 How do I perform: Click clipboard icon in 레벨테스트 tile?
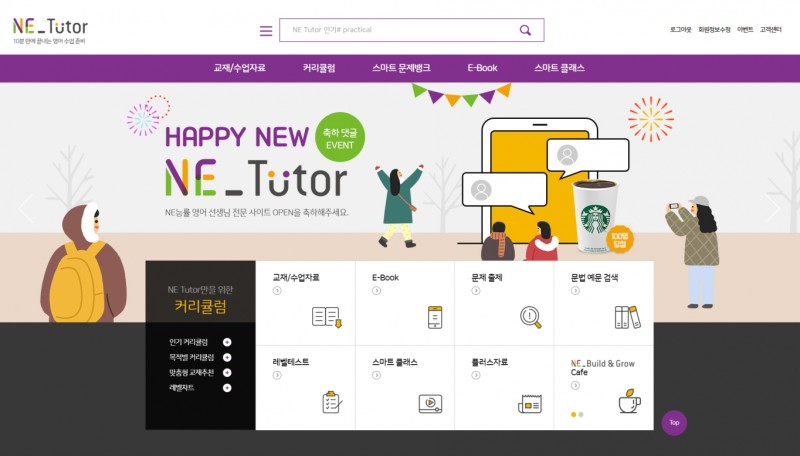[x=332, y=402]
